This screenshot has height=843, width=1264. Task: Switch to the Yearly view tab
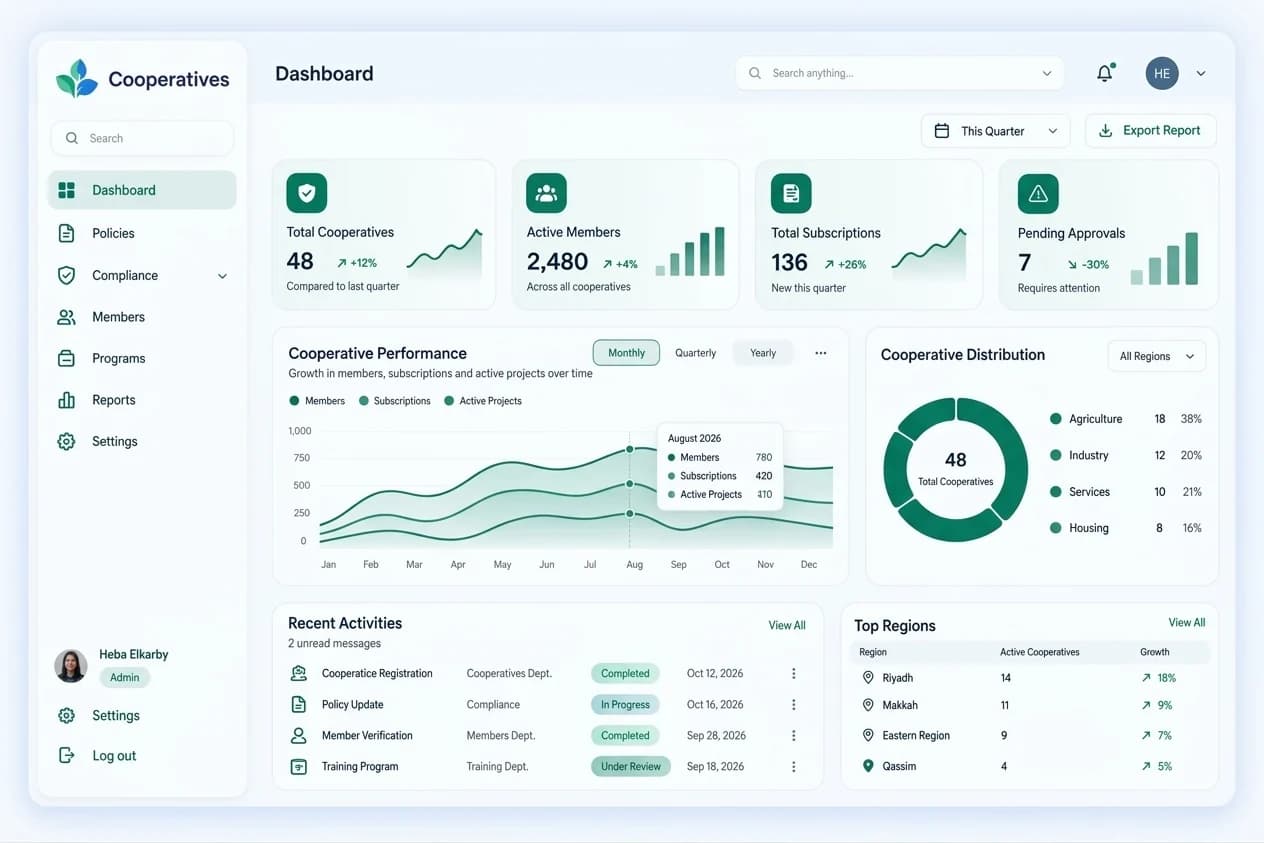point(763,353)
